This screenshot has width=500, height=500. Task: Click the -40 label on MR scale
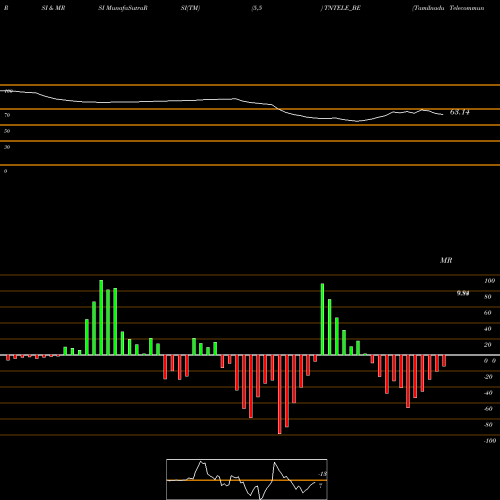click(488, 393)
